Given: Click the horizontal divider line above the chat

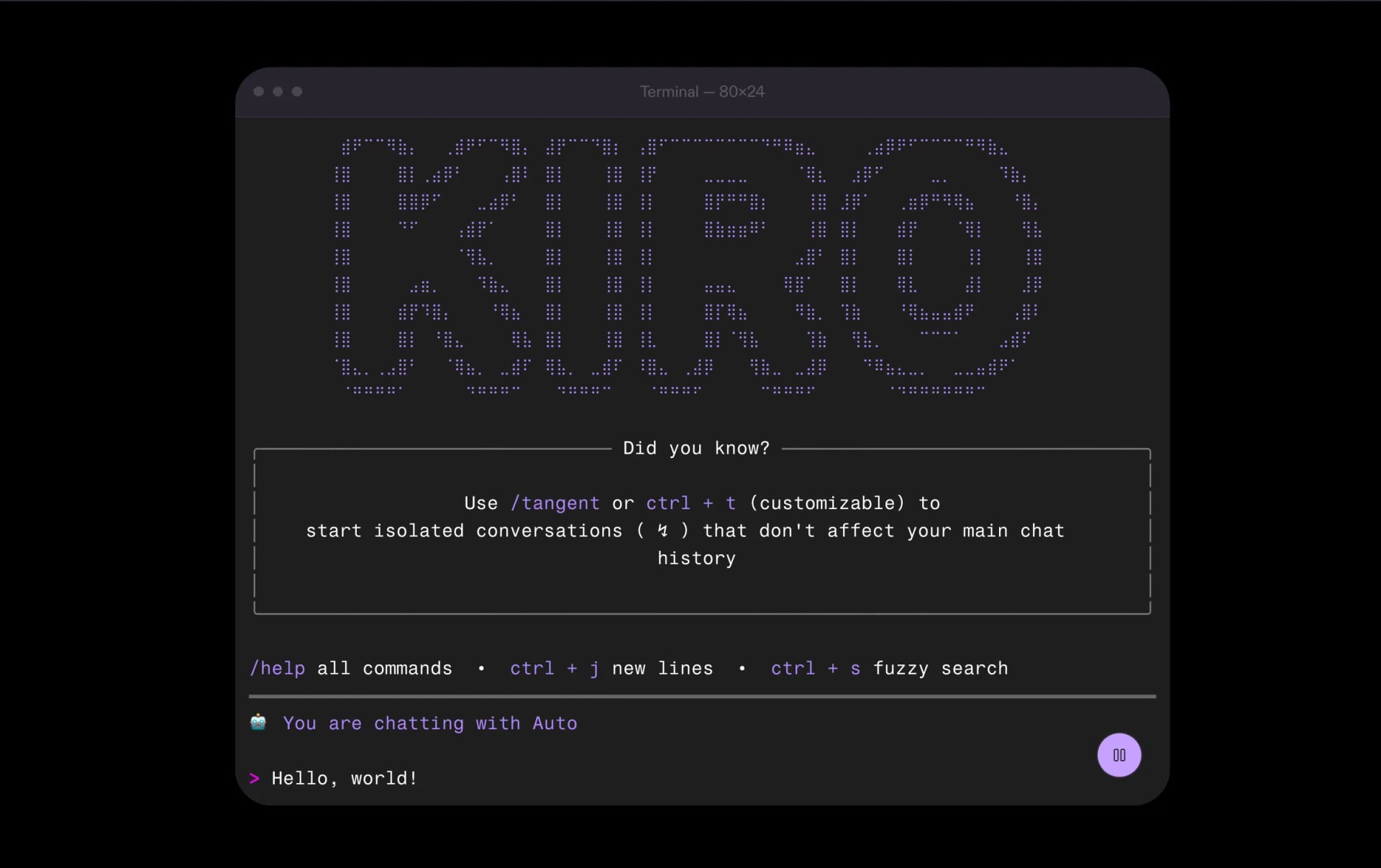Looking at the screenshot, I should coord(701,696).
